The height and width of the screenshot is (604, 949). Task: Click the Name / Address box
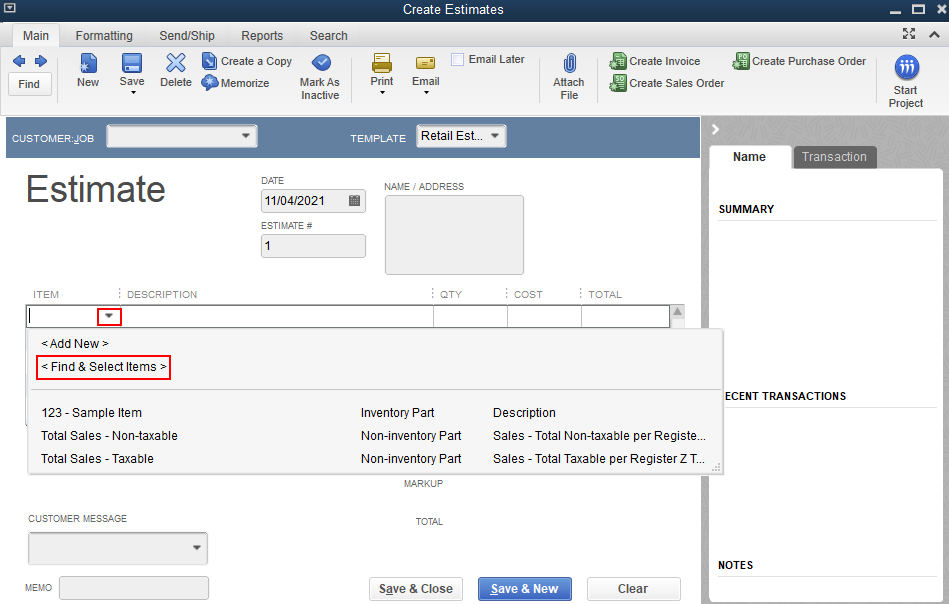click(455, 235)
